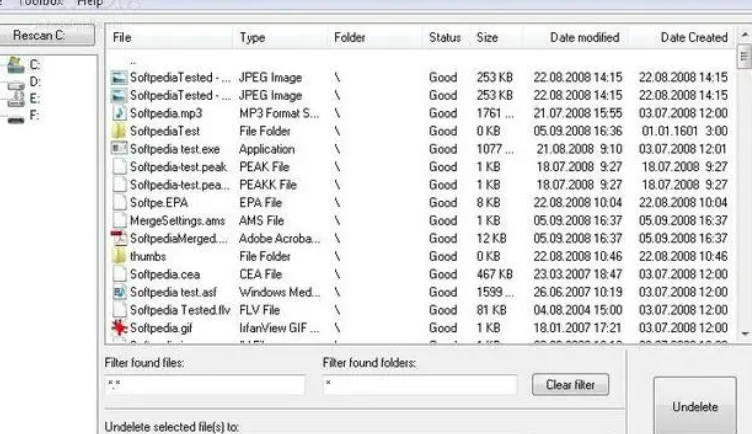Select the Softpe.EPA file name

tap(159, 203)
